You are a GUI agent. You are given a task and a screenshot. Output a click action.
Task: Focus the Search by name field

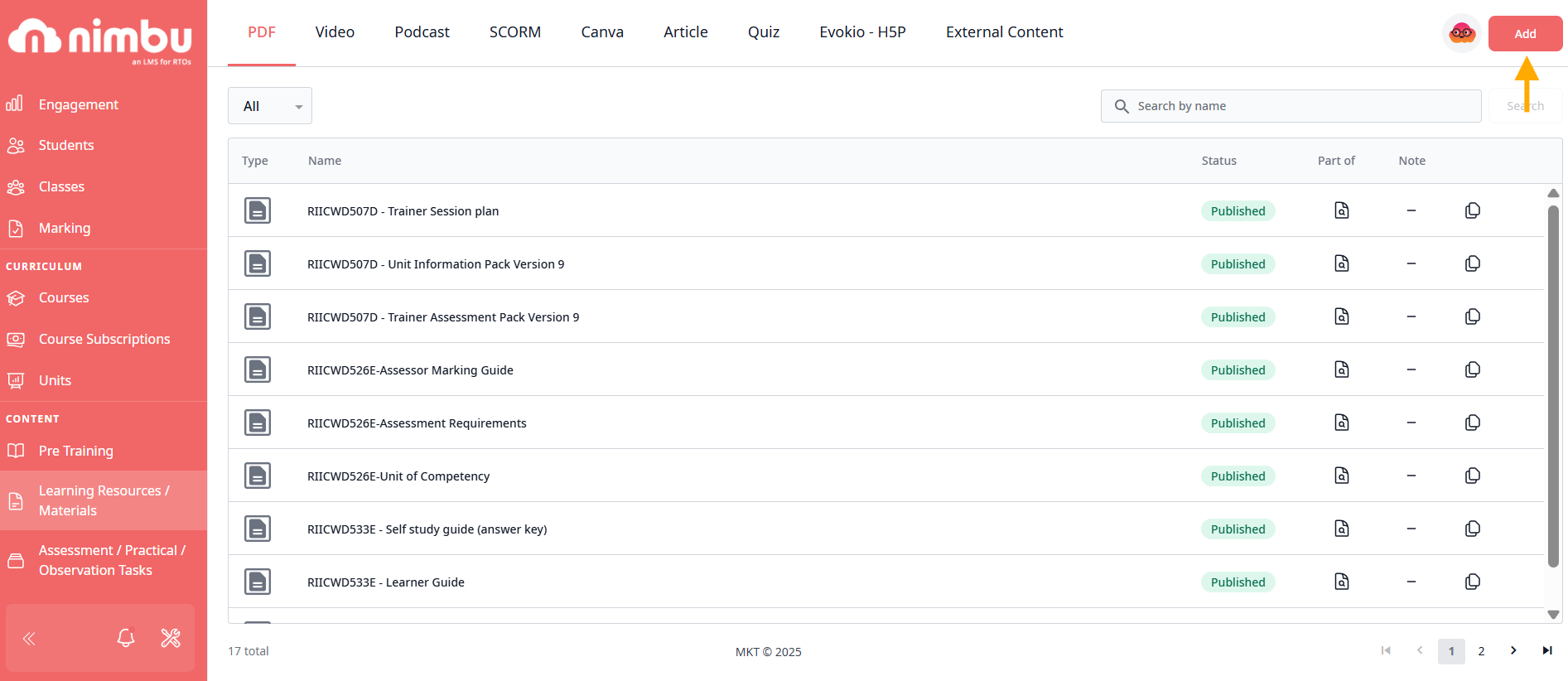point(1291,106)
